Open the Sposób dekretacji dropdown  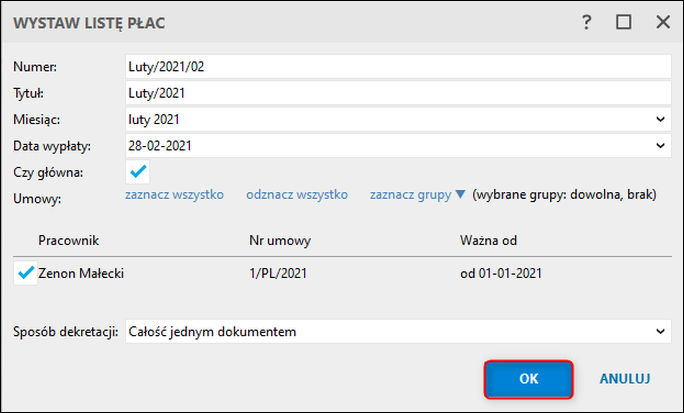[x=660, y=331]
